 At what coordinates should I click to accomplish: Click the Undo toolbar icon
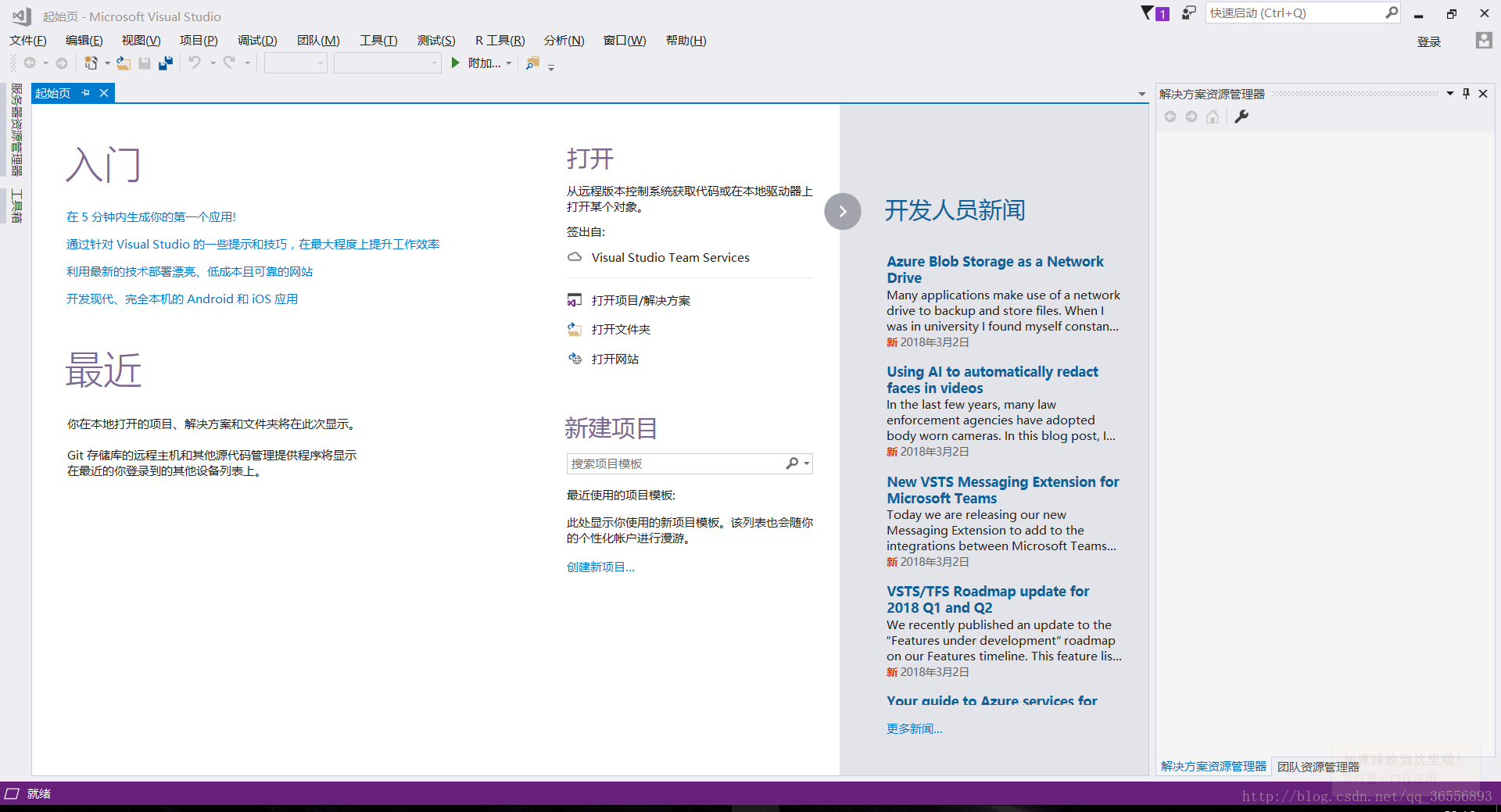195,63
